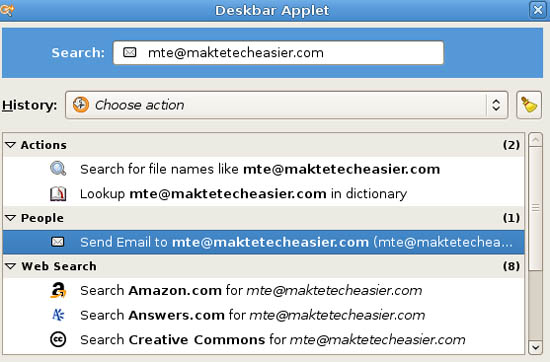Collapse the People group
550x362 pixels.
tap(11, 218)
